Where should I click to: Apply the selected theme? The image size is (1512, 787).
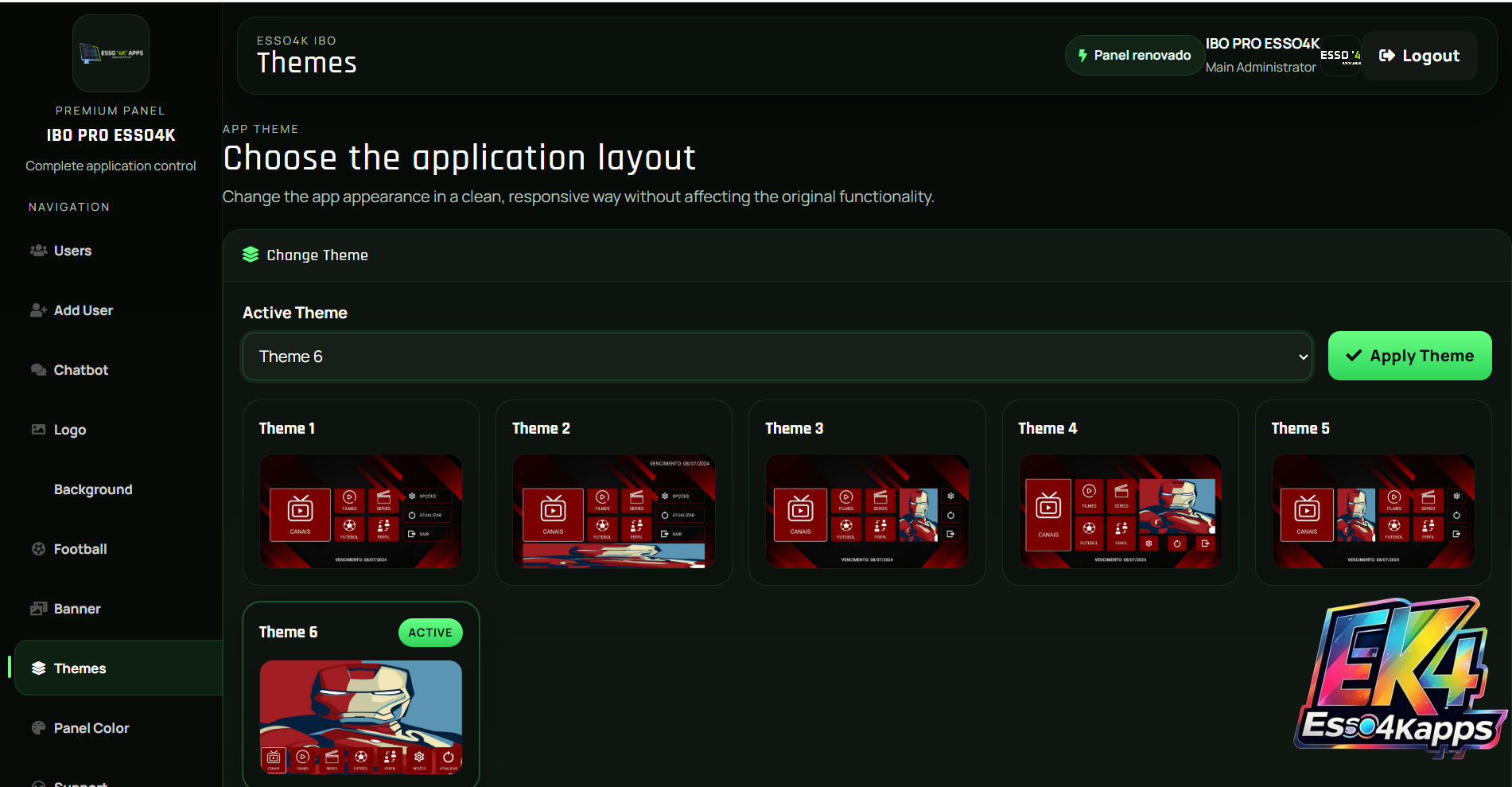click(x=1409, y=356)
